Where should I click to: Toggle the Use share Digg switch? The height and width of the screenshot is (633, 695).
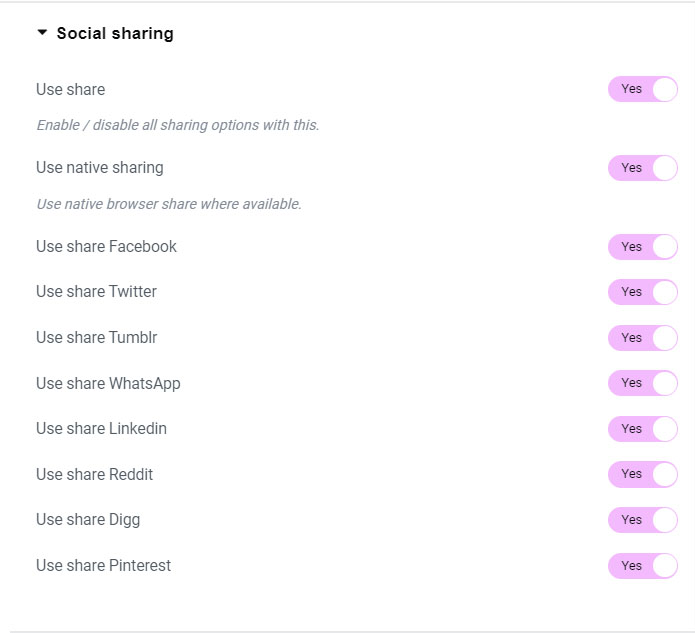tap(643, 520)
